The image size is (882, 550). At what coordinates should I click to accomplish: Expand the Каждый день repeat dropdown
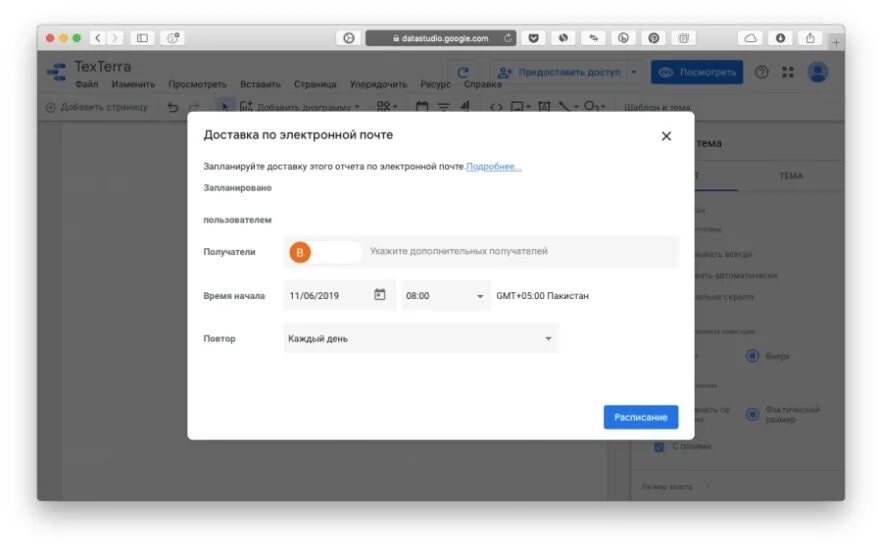tap(421, 339)
